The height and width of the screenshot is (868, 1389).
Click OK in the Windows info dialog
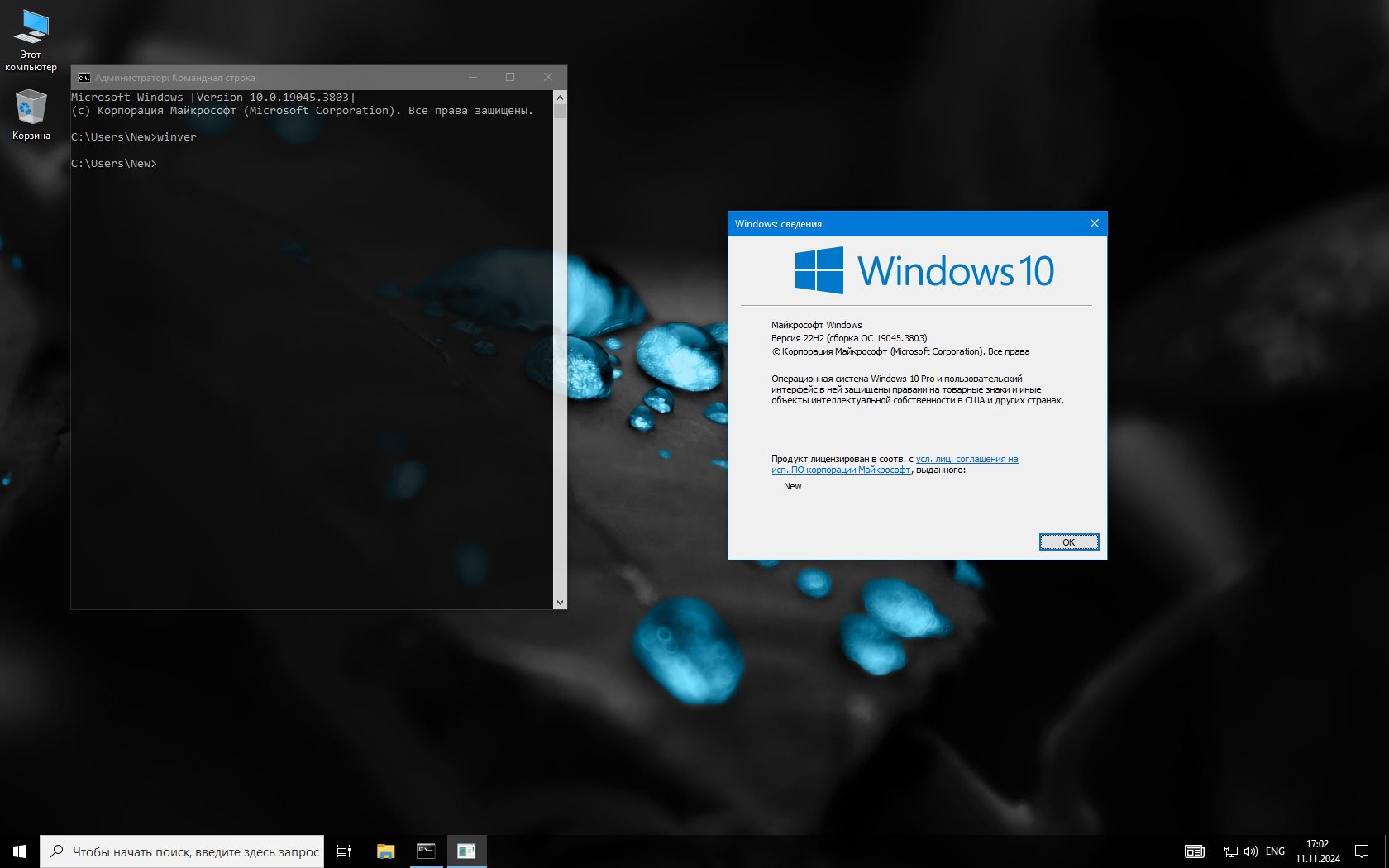tap(1068, 542)
